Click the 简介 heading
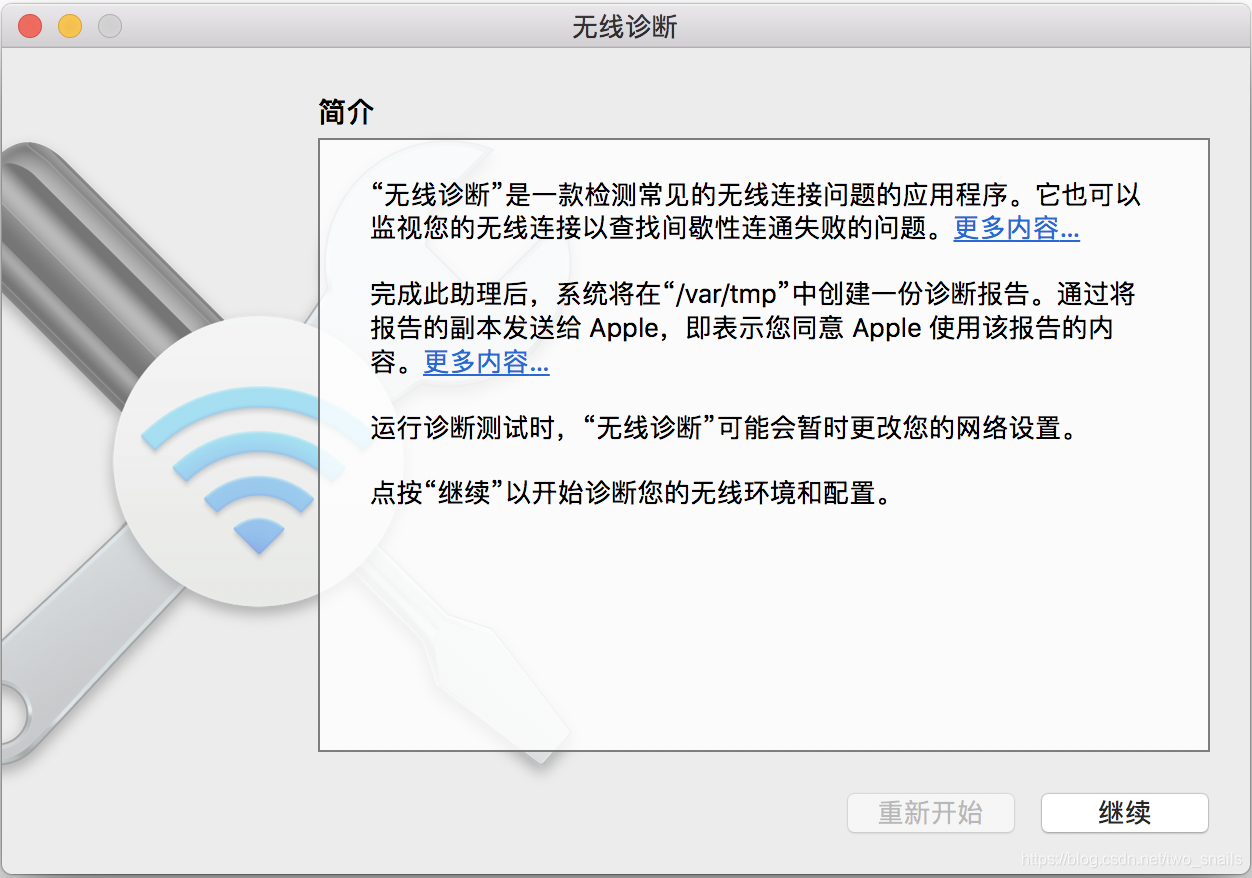The image size is (1252, 878). 346,112
